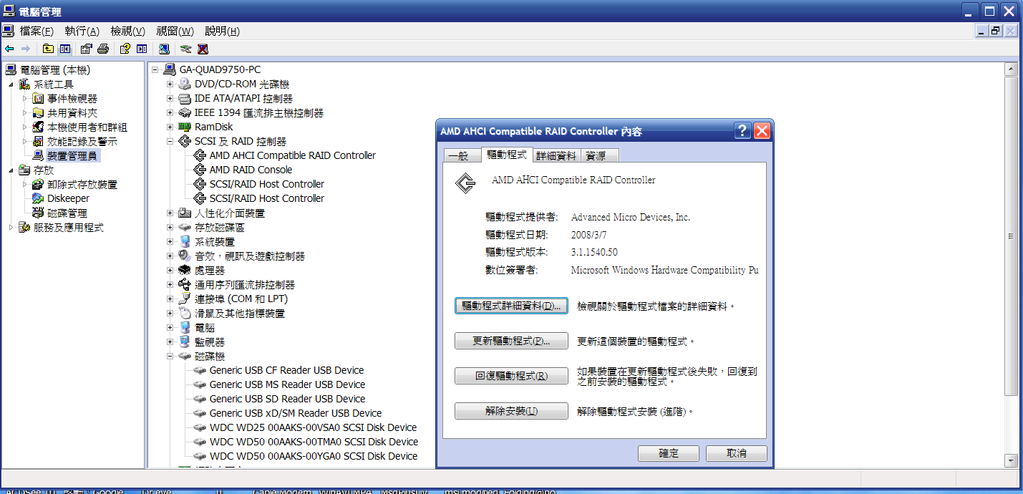Switch to the 詳細資料 tab
This screenshot has width=1023, height=494.
pos(557,156)
